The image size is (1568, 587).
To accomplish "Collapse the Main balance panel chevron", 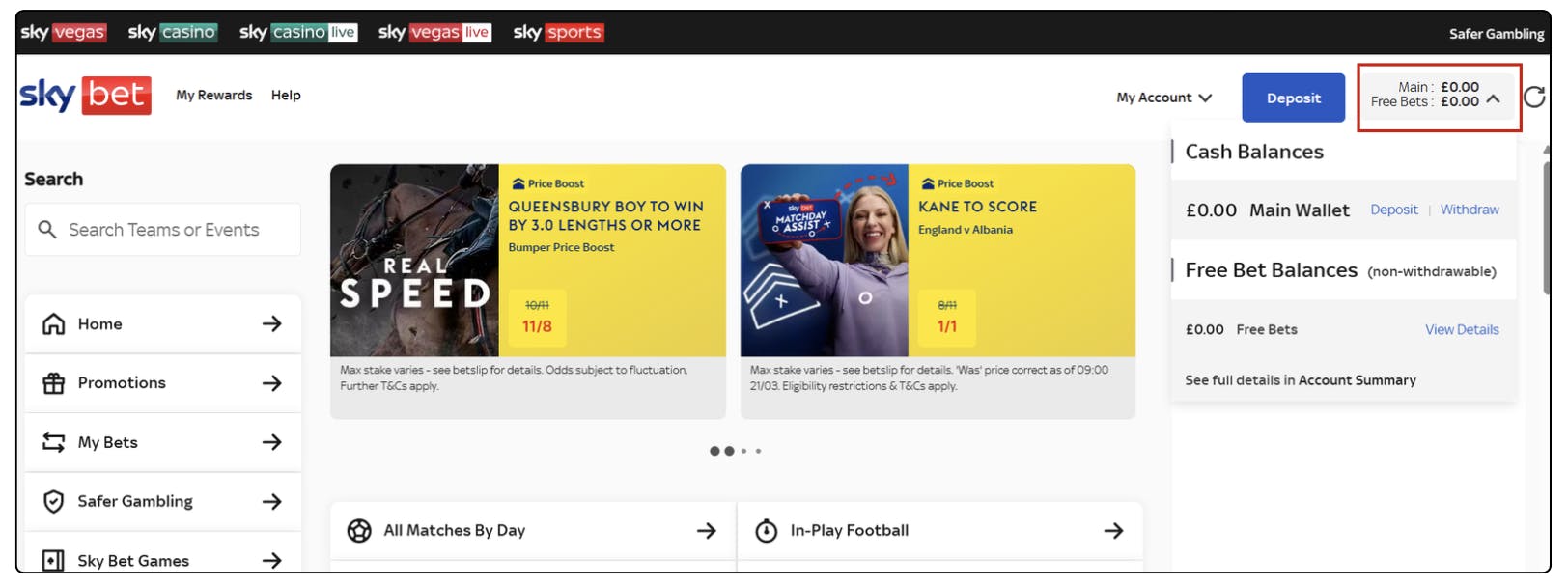I will pyautogui.click(x=1494, y=98).
